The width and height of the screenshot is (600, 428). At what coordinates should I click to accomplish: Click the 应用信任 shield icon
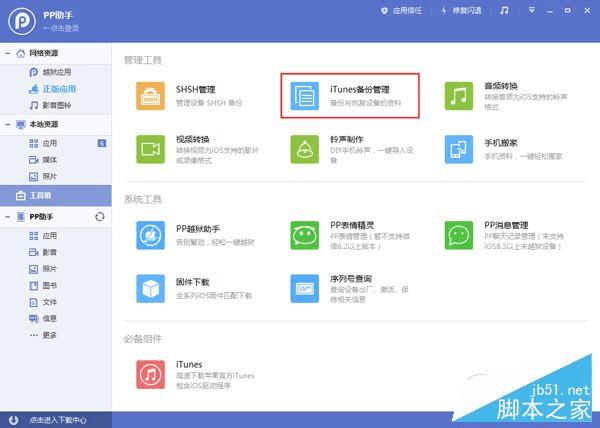[385, 11]
